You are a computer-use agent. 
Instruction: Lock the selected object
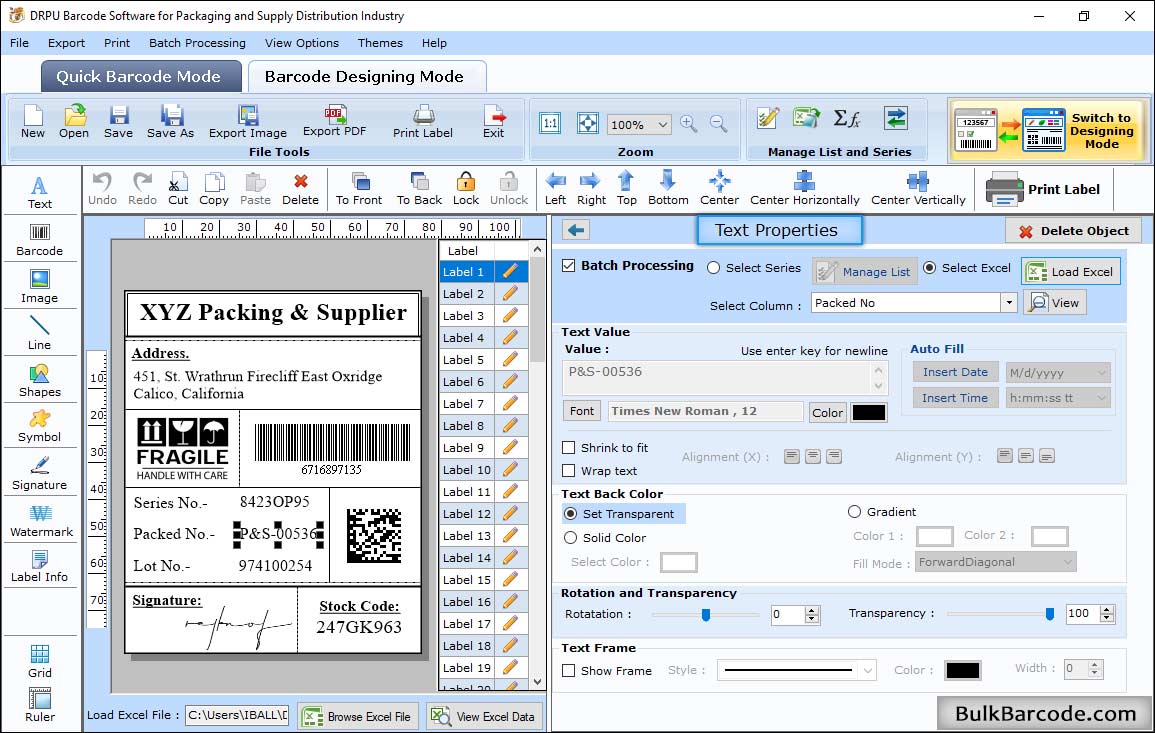coord(466,189)
